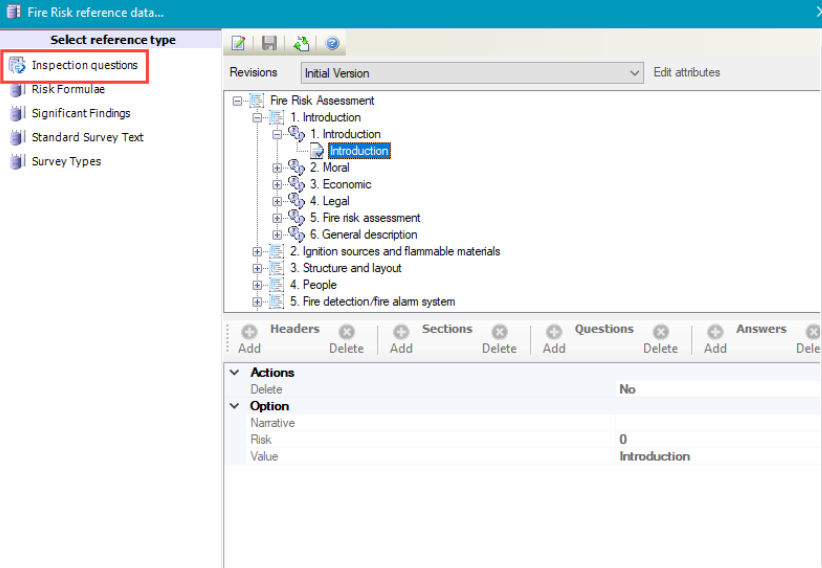
Task: Expand '4. People' section node
Action: 258,285
